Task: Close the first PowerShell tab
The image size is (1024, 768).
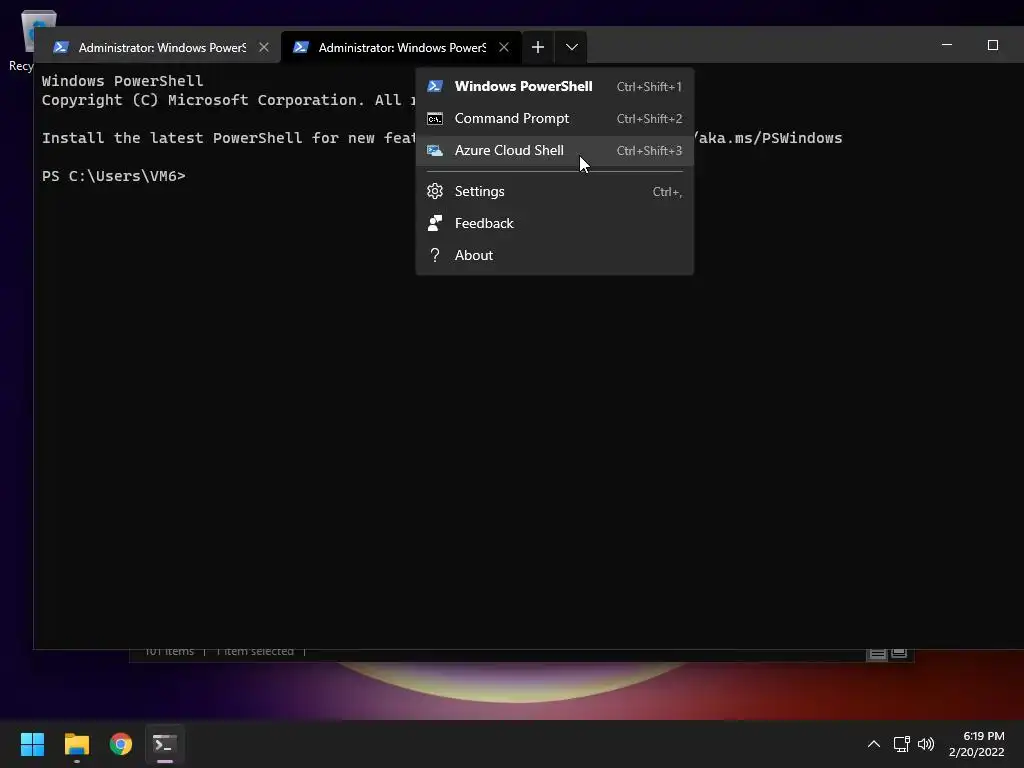Action: (264, 47)
